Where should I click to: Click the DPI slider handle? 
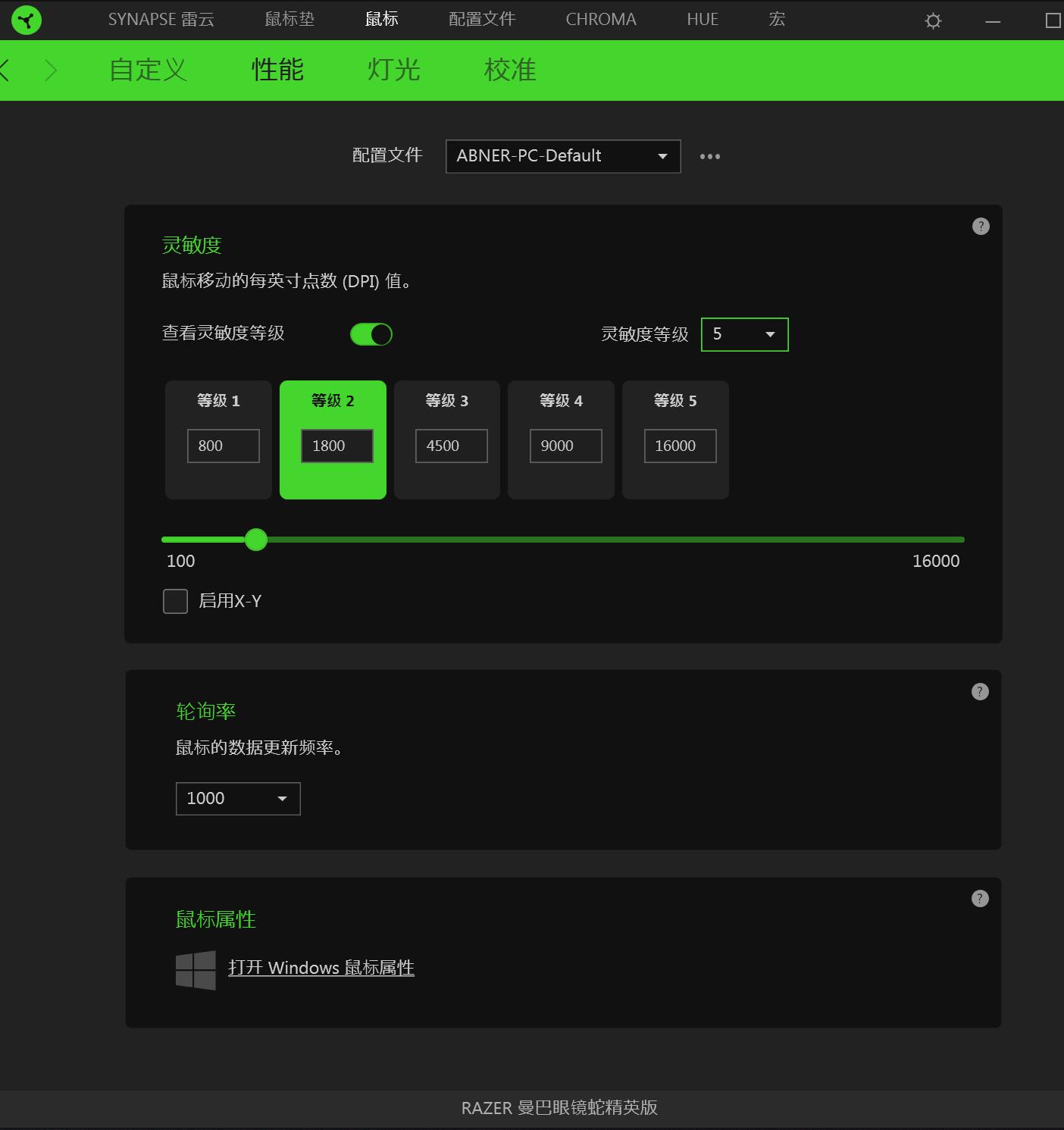[x=255, y=539]
